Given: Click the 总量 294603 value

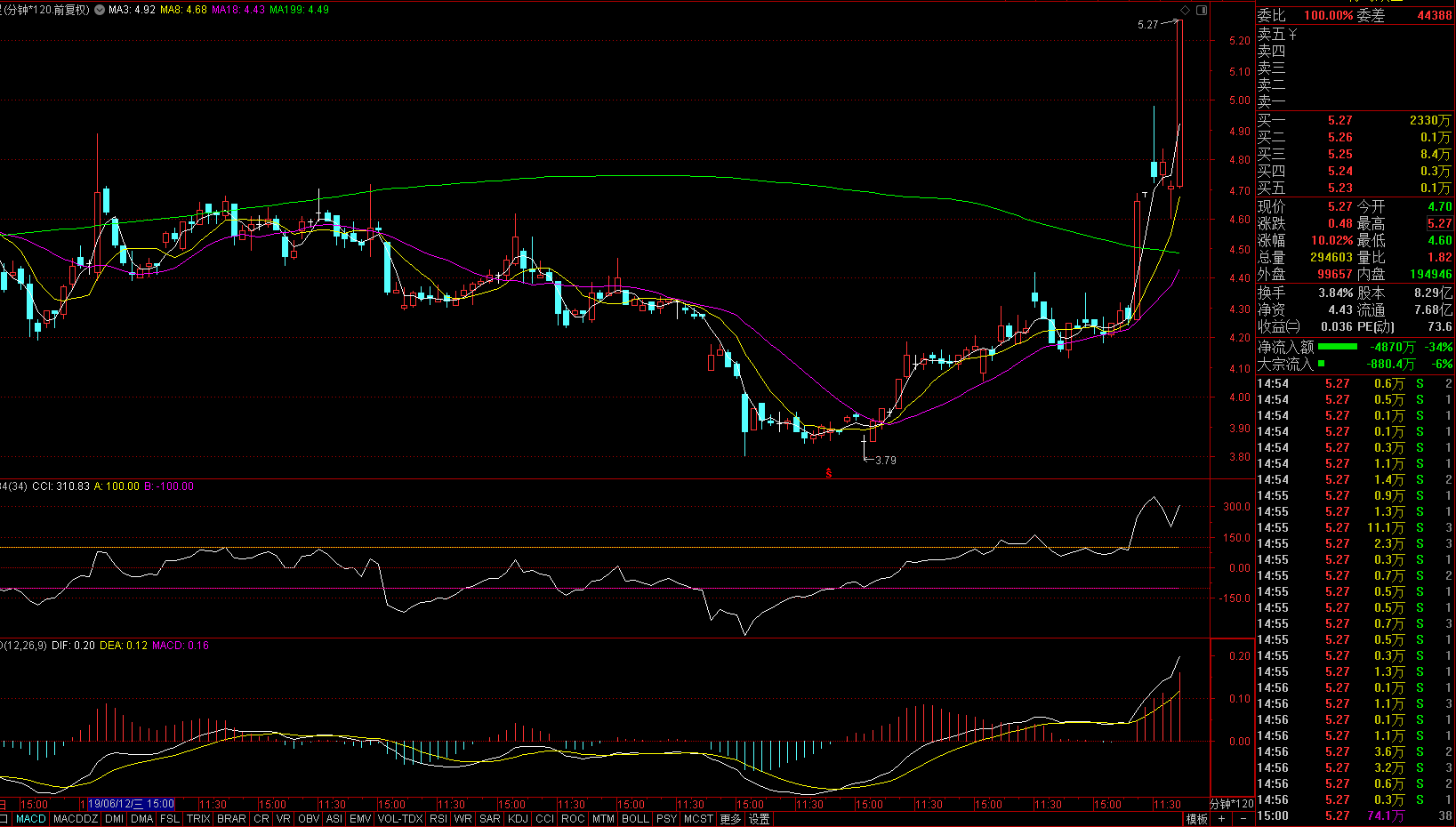Looking at the screenshot, I should coord(1331,257).
